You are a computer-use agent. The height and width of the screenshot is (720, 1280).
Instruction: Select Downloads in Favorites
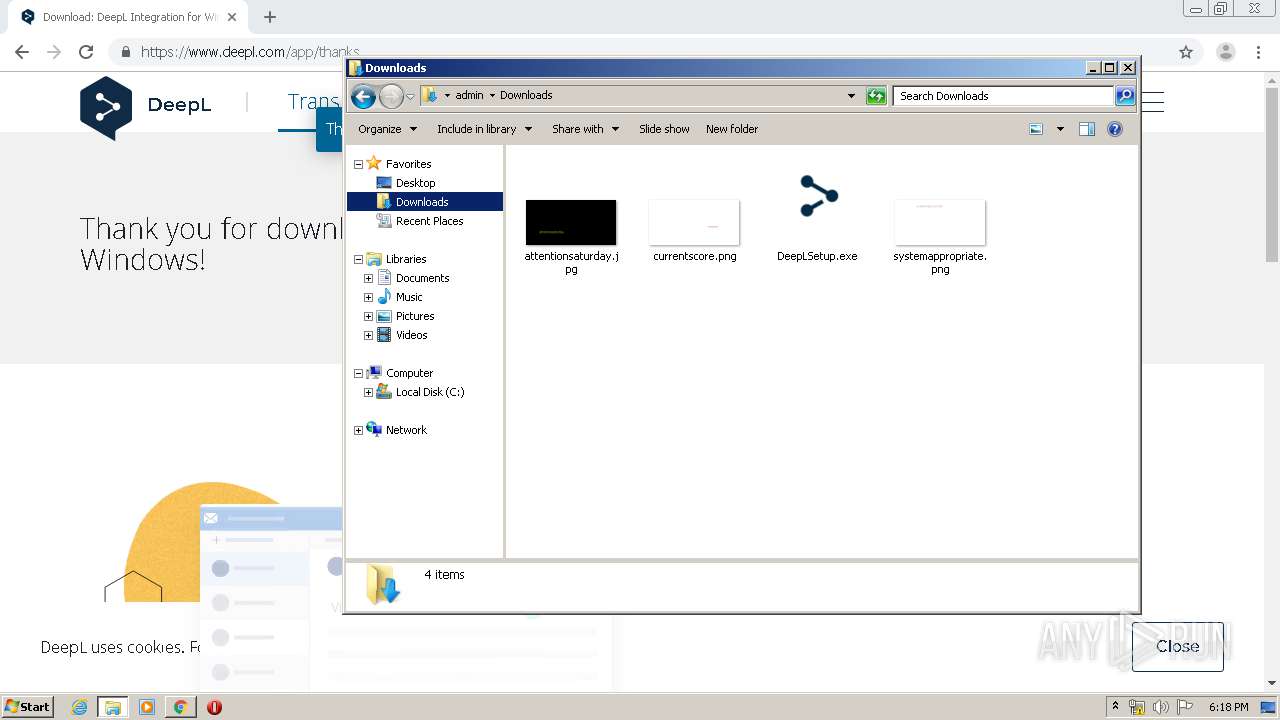click(424, 202)
